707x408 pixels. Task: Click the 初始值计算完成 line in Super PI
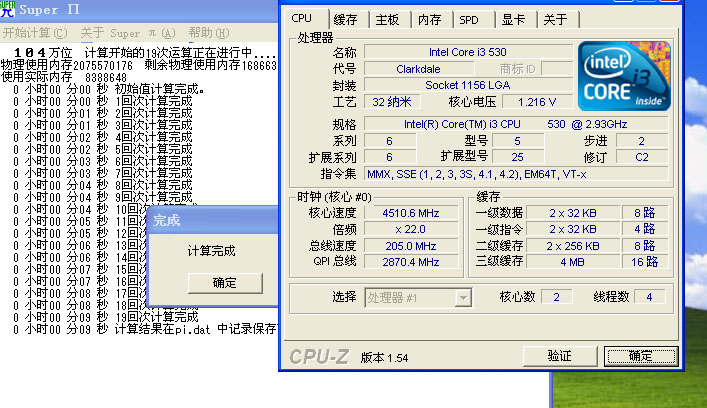109,89
